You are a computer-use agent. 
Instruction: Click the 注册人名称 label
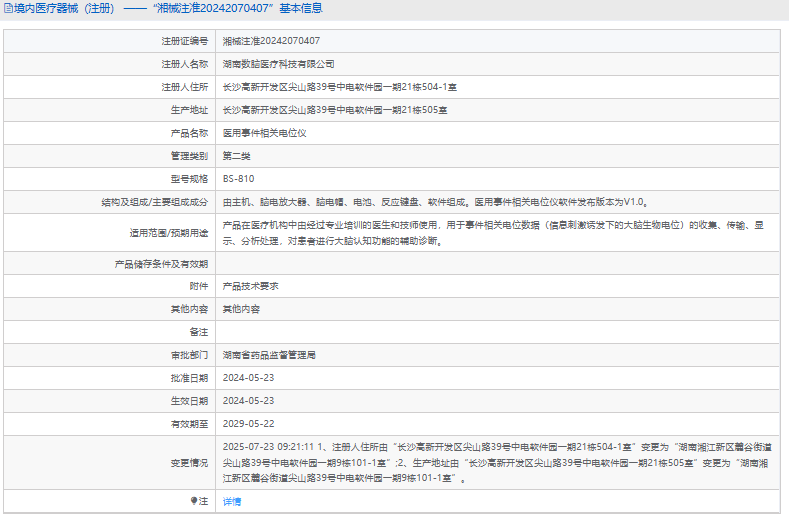pyautogui.click(x=185, y=64)
